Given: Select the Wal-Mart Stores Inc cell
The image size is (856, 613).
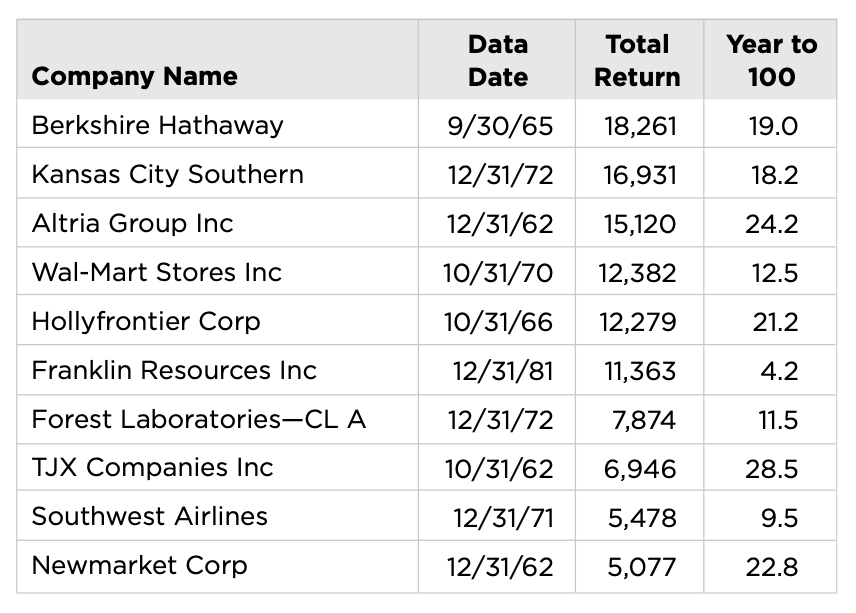Looking at the screenshot, I should pos(157,273).
